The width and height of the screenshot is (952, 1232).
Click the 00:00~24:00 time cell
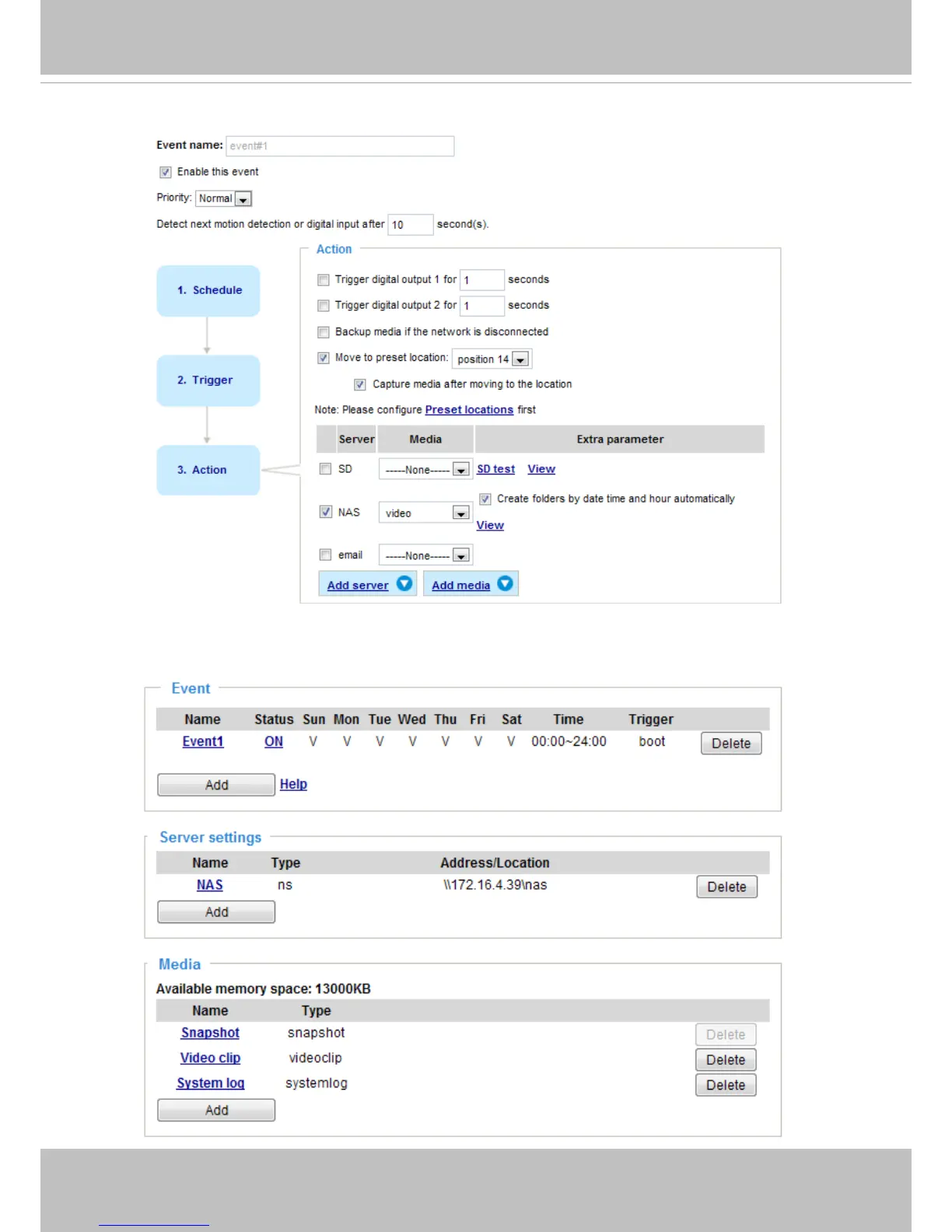pyautogui.click(x=569, y=742)
